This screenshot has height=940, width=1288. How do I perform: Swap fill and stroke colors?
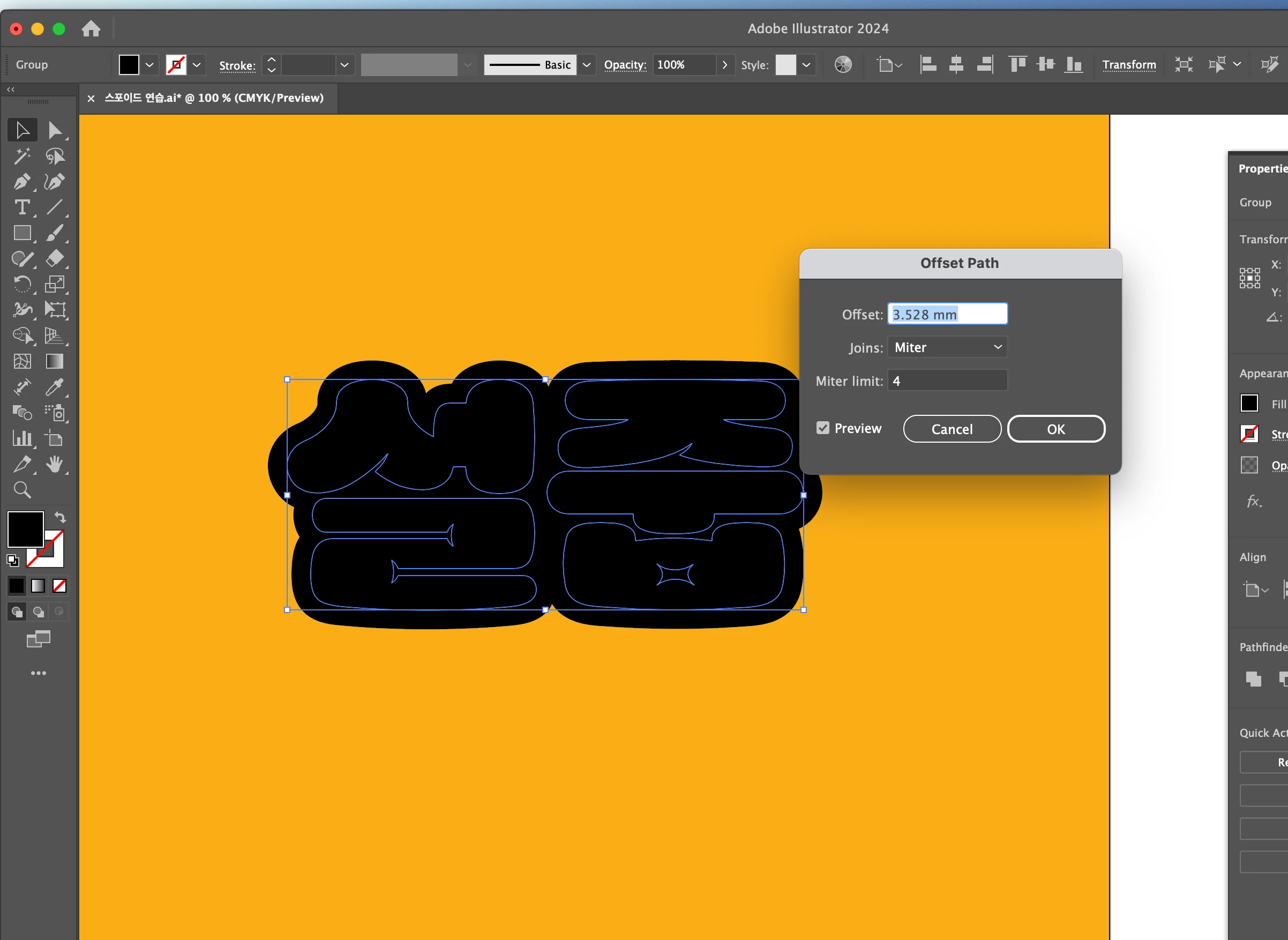[x=61, y=517]
